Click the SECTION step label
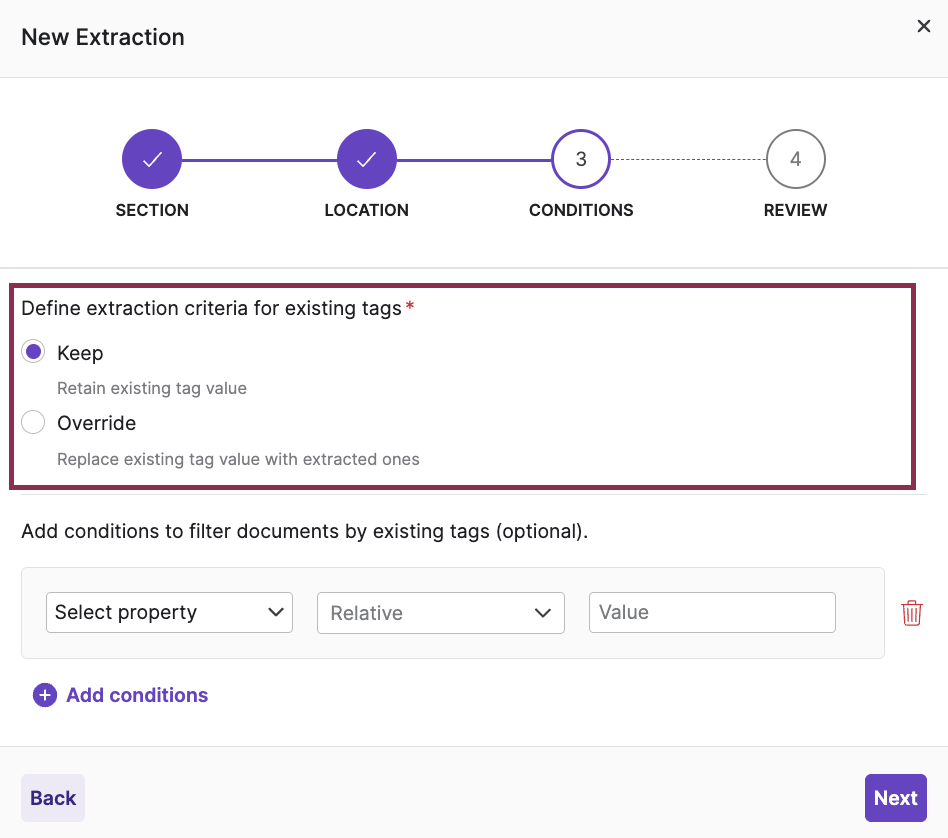The image size is (948, 838). point(152,210)
